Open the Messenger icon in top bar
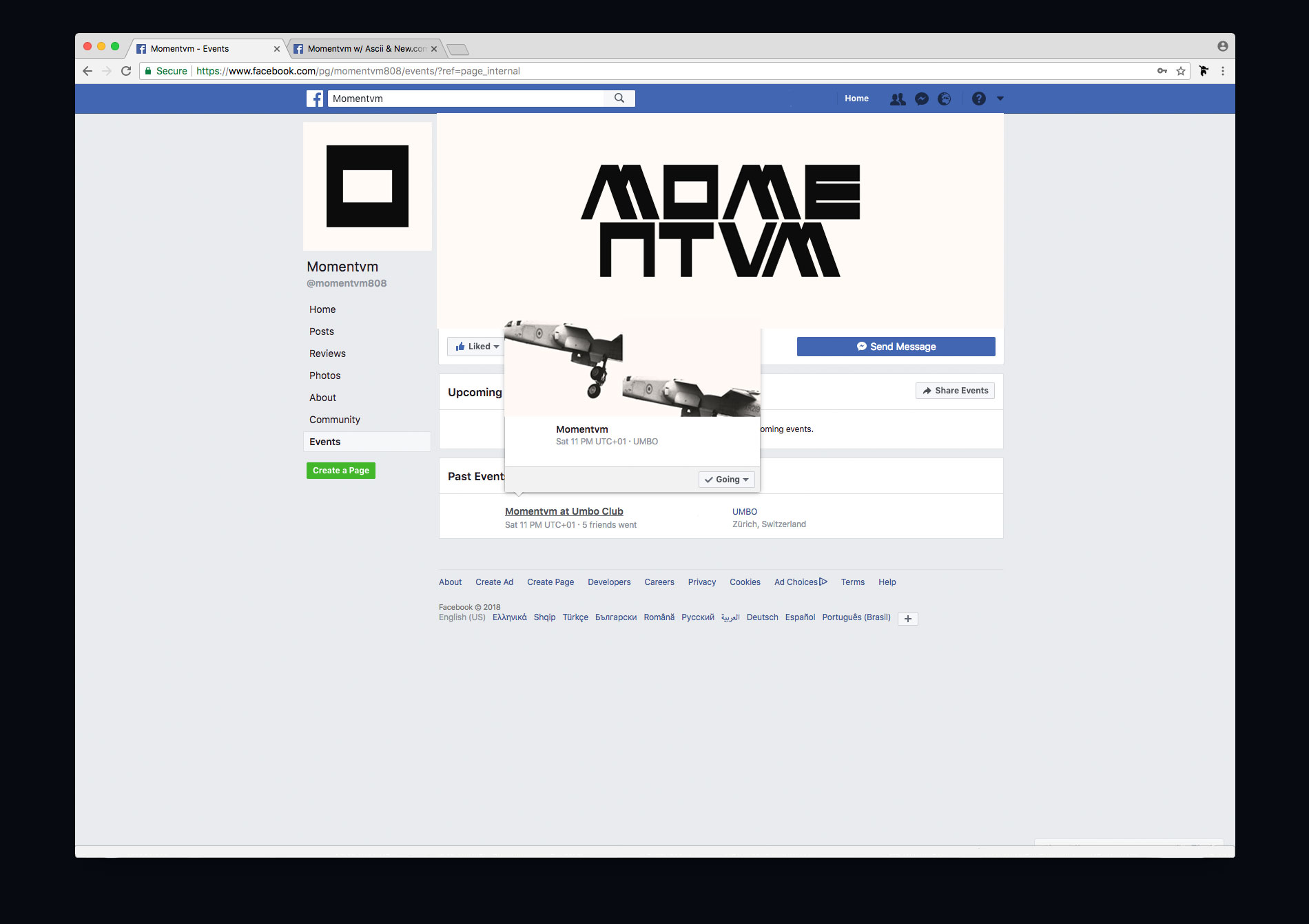The width and height of the screenshot is (1309, 924). tap(922, 99)
